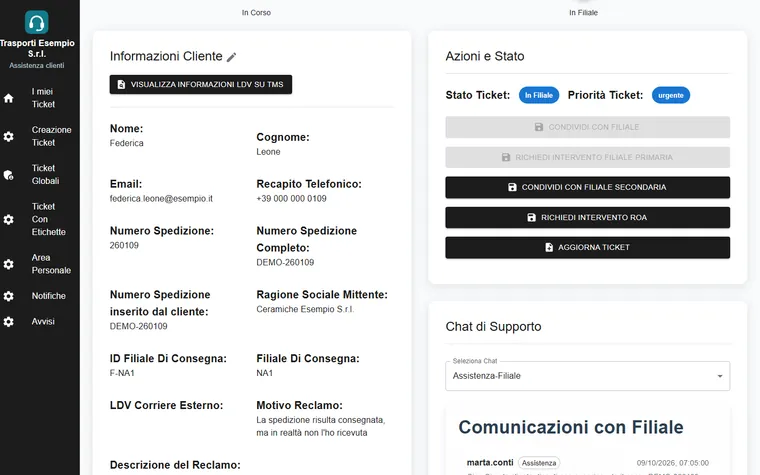This screenshot has height=475, width=760.
Task: Click gear icon next to Creazione Ticket
Action: coord(8,137)
